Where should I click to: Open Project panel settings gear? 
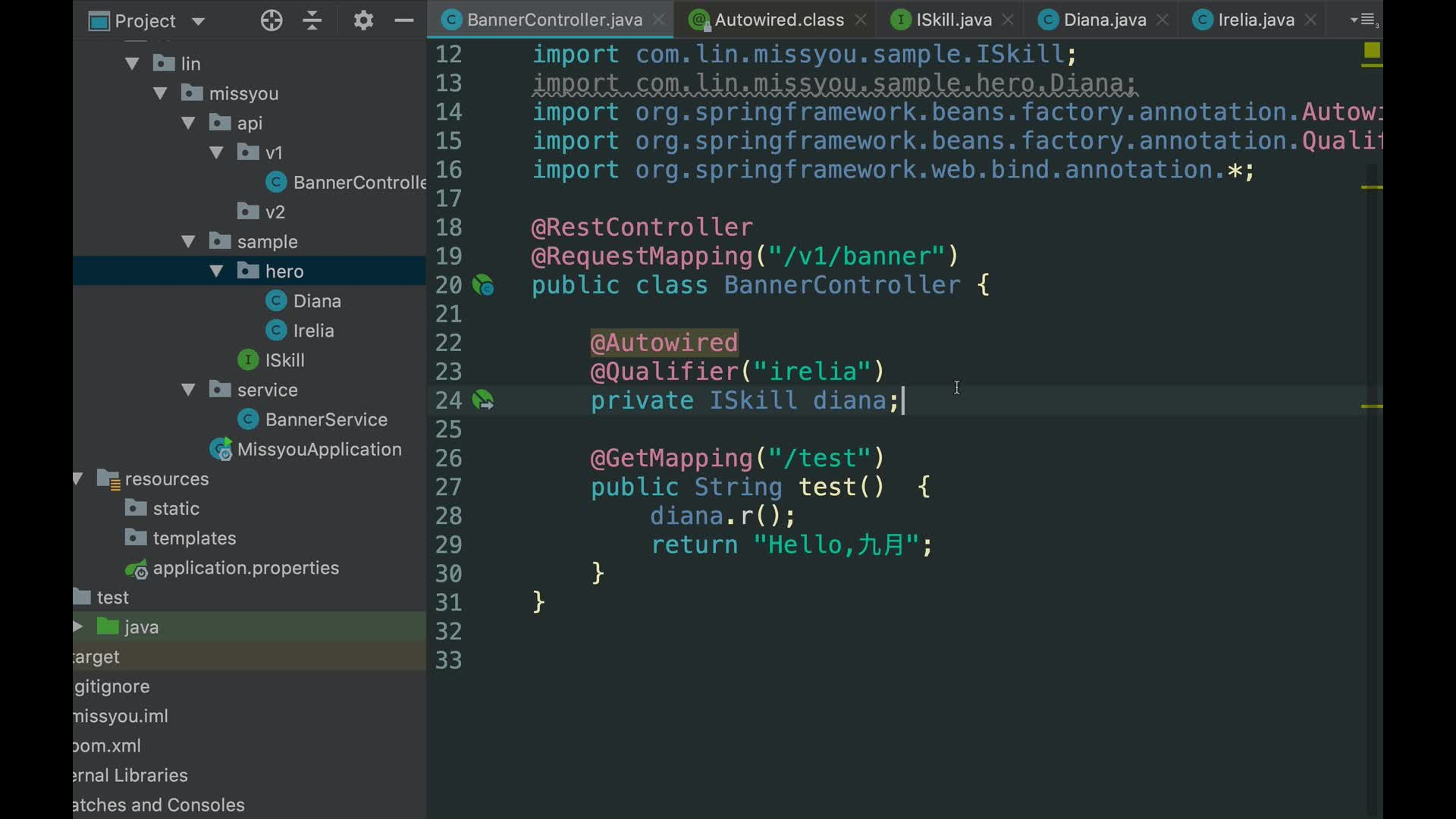[363, 20]
